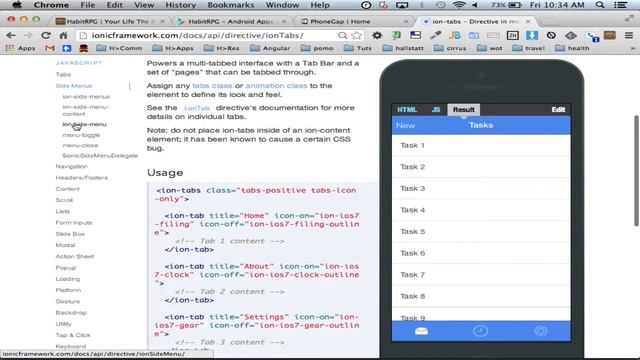Open the Gmail bookmark icon
This screenshot has height=360, width=640.
pos(50,48)
